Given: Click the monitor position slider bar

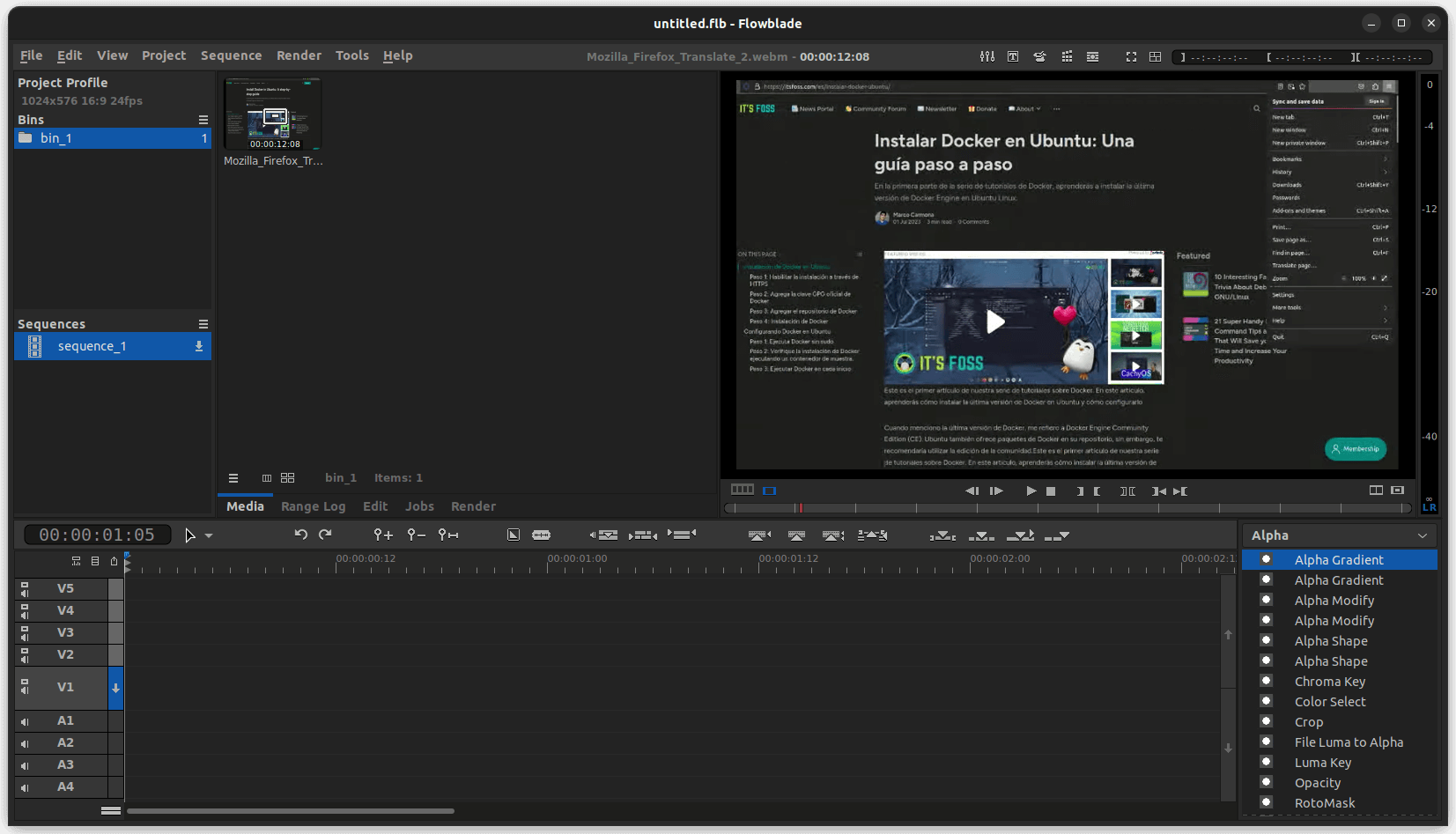Looking at the screenshot, I should [x=969, y=507].
